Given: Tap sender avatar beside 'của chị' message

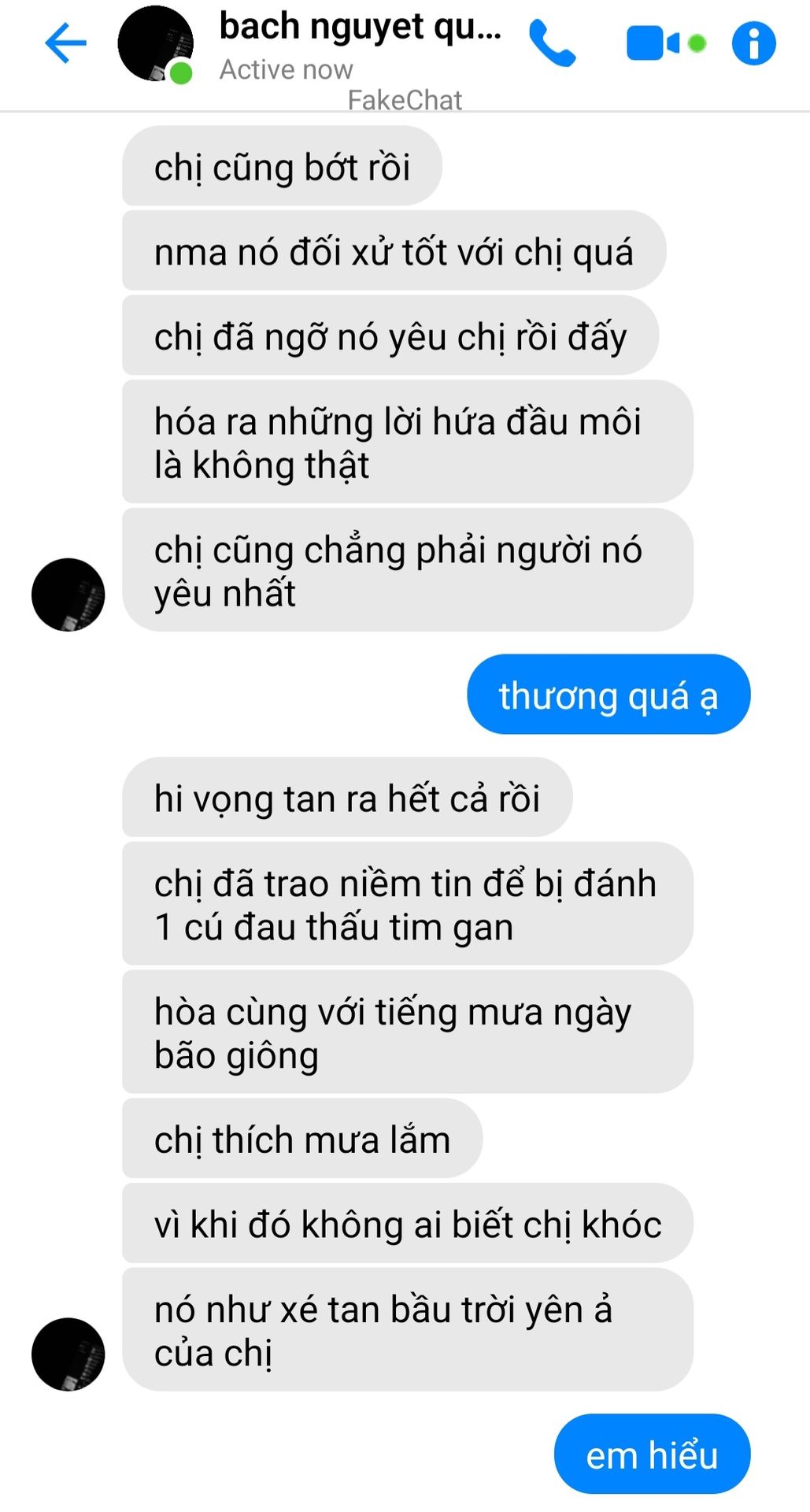Looking at the screenshot, I should 68,1354.
